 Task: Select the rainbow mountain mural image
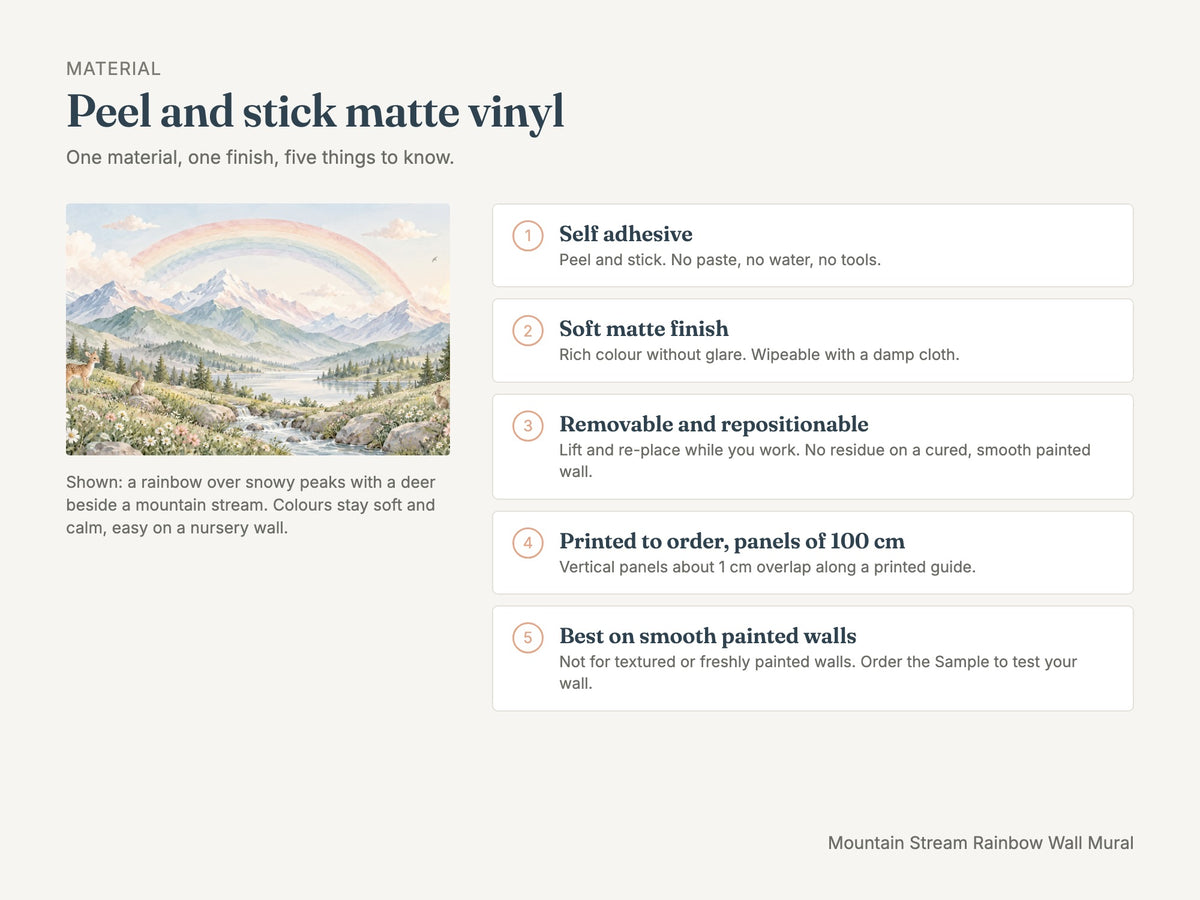258,330
